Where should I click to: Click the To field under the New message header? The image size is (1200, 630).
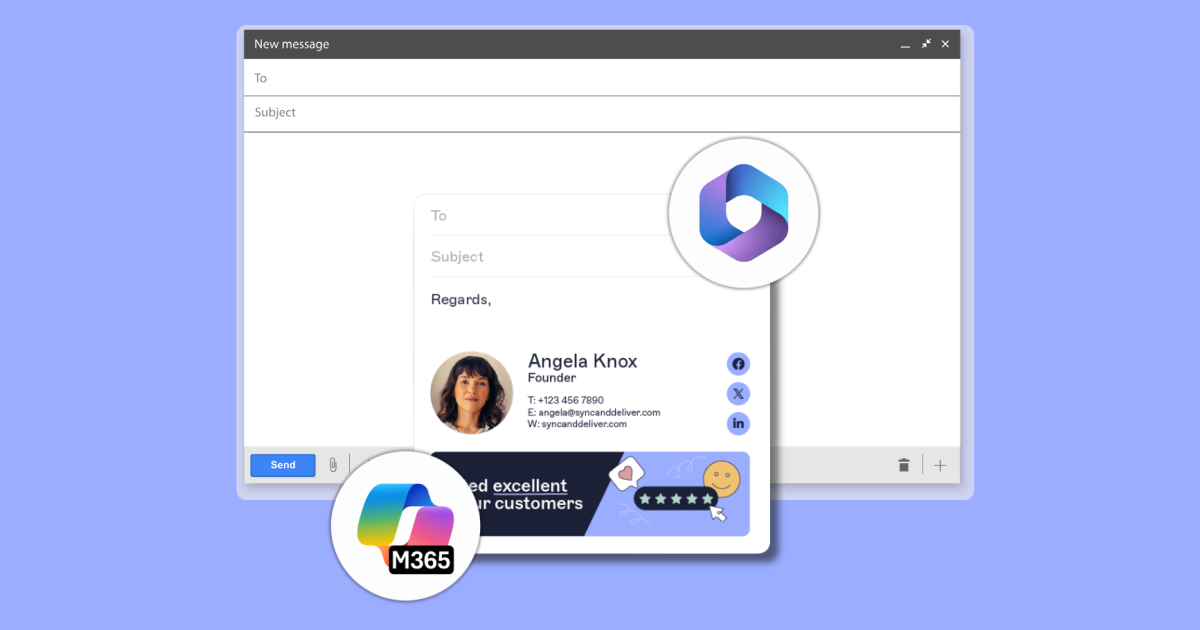(600, 78)
